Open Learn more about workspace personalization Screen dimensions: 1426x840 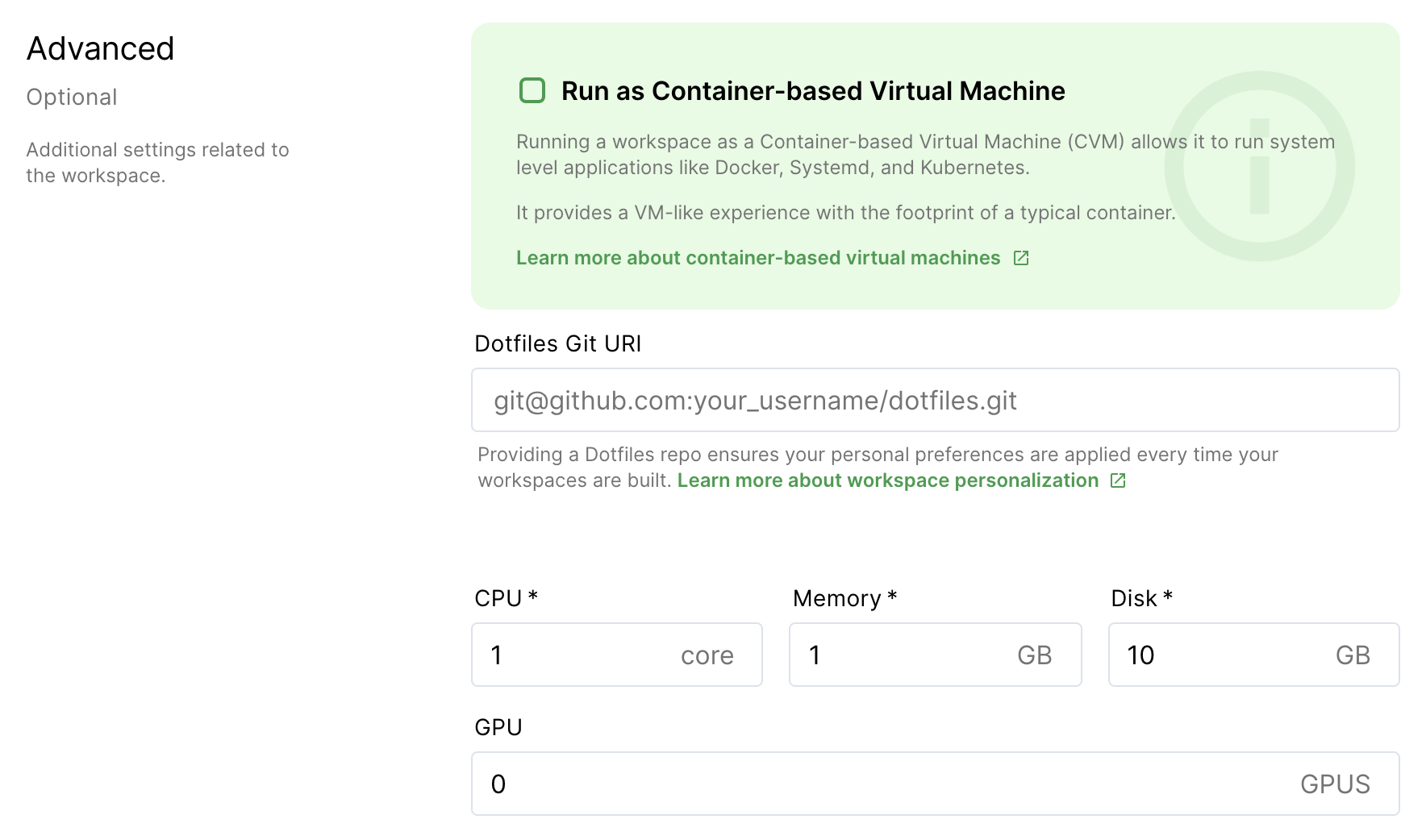[x=888, y=480]
